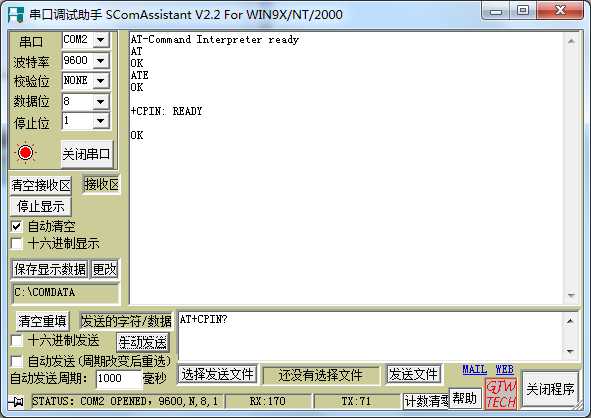Click the auto-send period field showing 1000
Viewport: 591px width, 418px height.
[119, 378]
